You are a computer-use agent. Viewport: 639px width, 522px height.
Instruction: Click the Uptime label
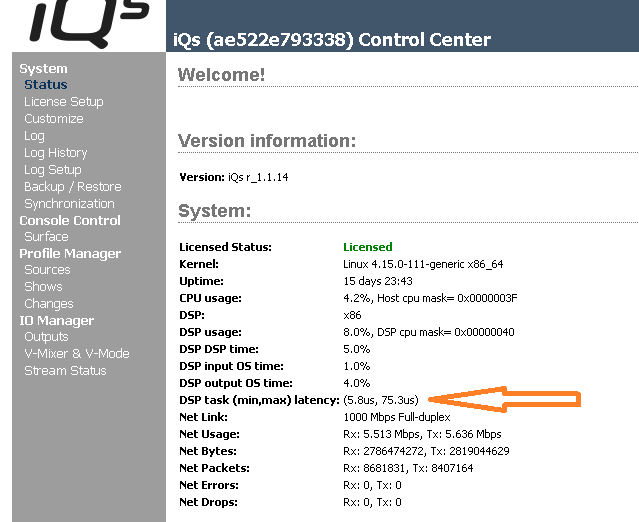(x=201, y=281)
